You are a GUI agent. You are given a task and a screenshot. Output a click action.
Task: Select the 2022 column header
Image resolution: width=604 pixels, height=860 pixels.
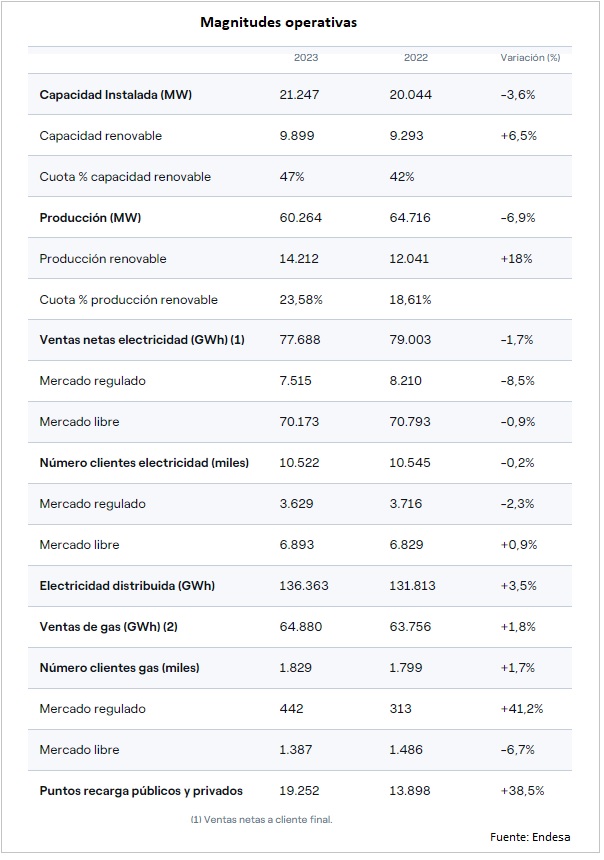pyautogui.click(x=416, y=58)
